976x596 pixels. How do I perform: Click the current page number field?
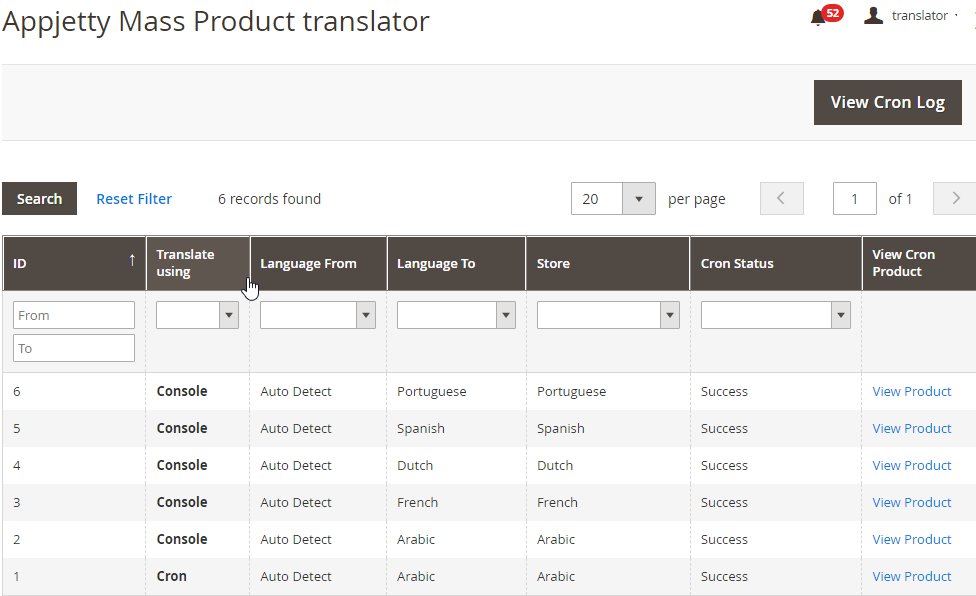coord(854,199)
